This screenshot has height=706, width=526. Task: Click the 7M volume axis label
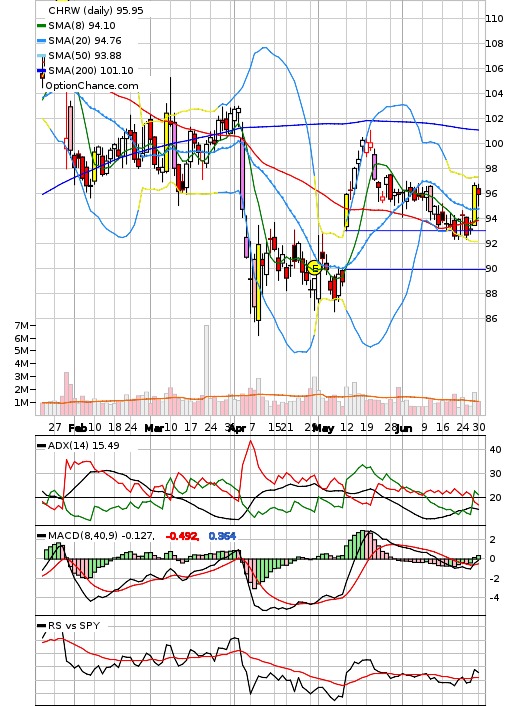point(22,325)
